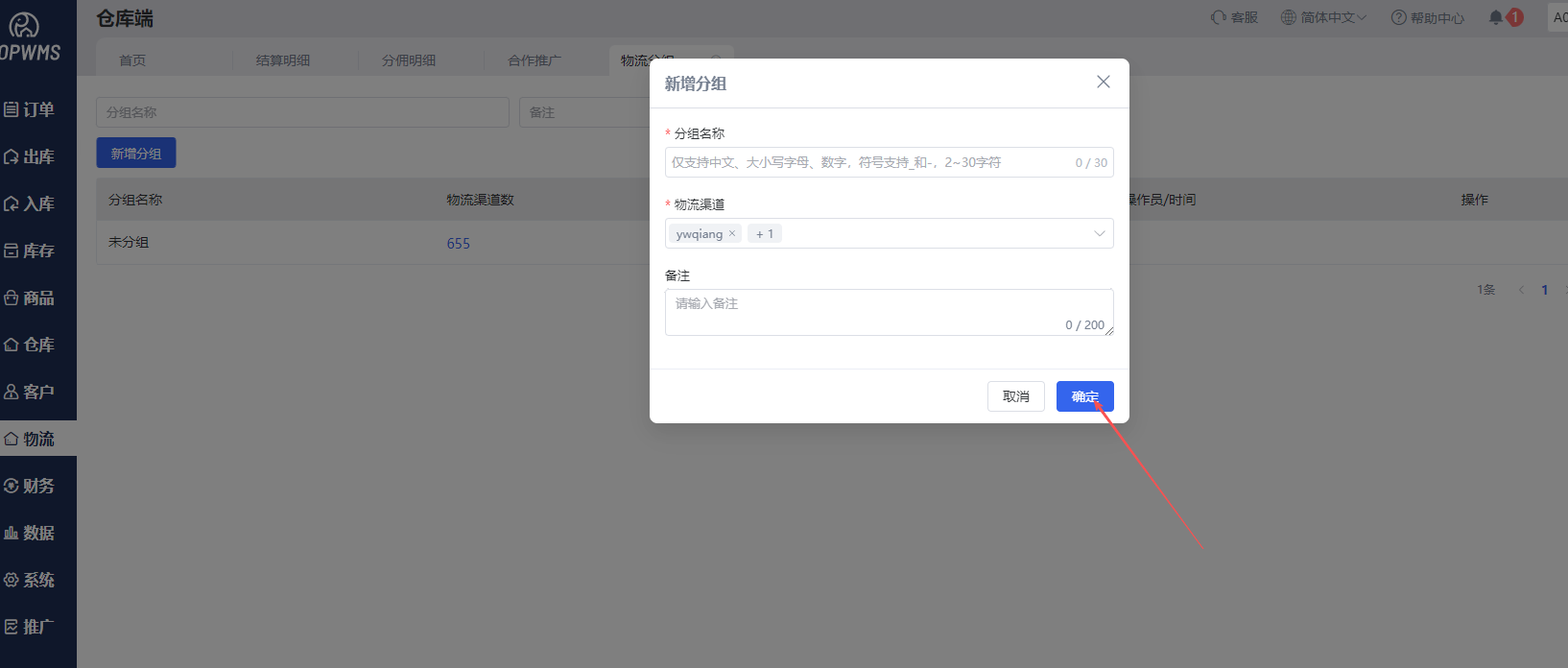Image resolution: width=1568 pixels, height=668 pixels.
Task: Click the 655 logistics channel count link
Action: click(459, 244)
